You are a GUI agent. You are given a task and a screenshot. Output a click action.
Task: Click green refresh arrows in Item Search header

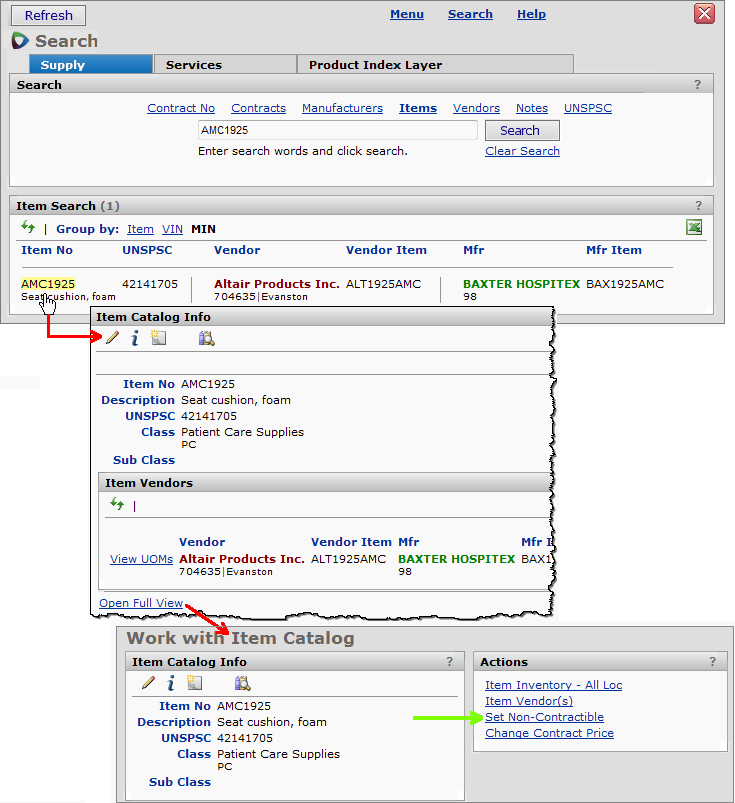28,228
